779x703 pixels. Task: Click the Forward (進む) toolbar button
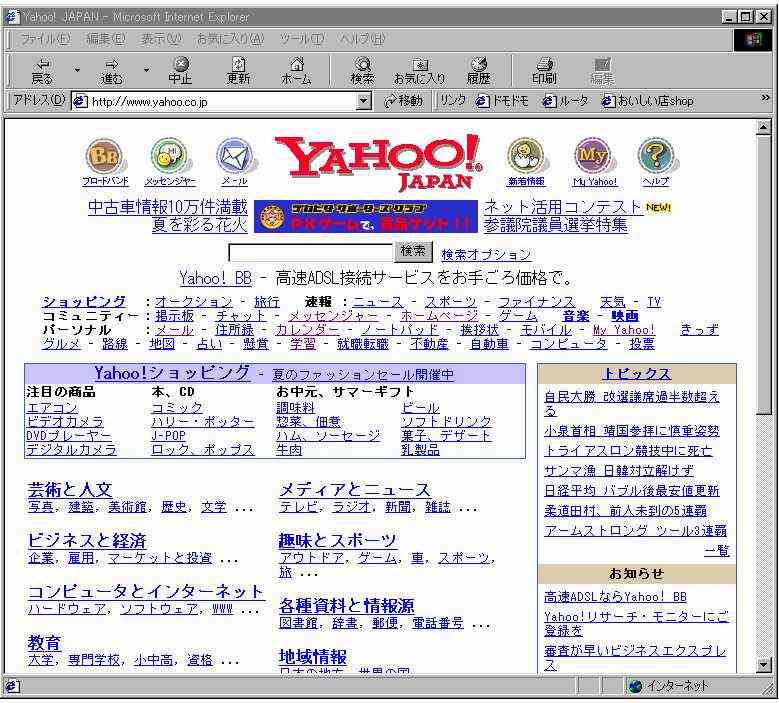pyautogui.click(x=111, y=71)
